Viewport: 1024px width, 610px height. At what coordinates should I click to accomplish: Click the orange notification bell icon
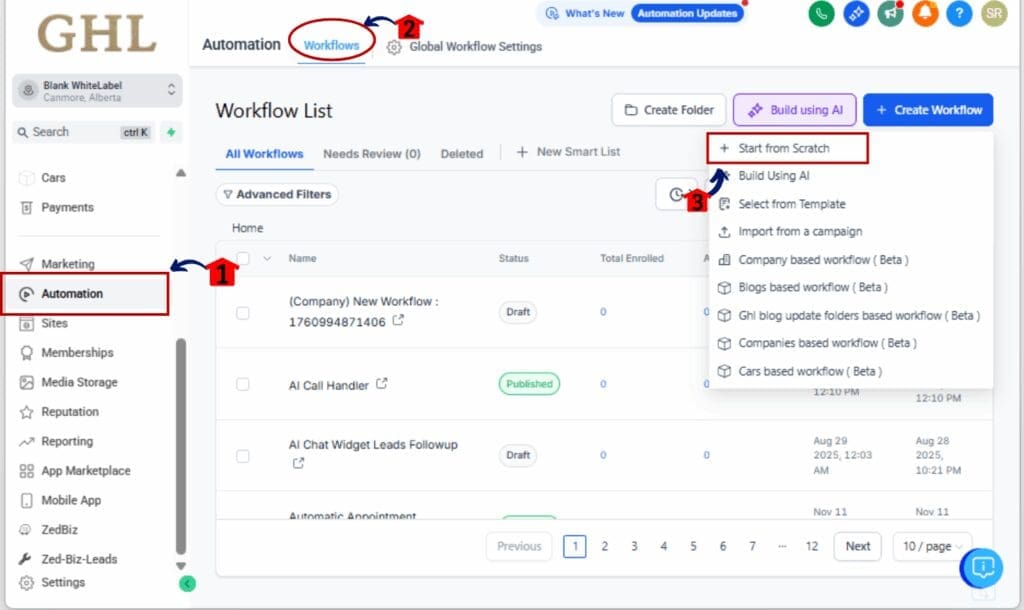[925, 15]
